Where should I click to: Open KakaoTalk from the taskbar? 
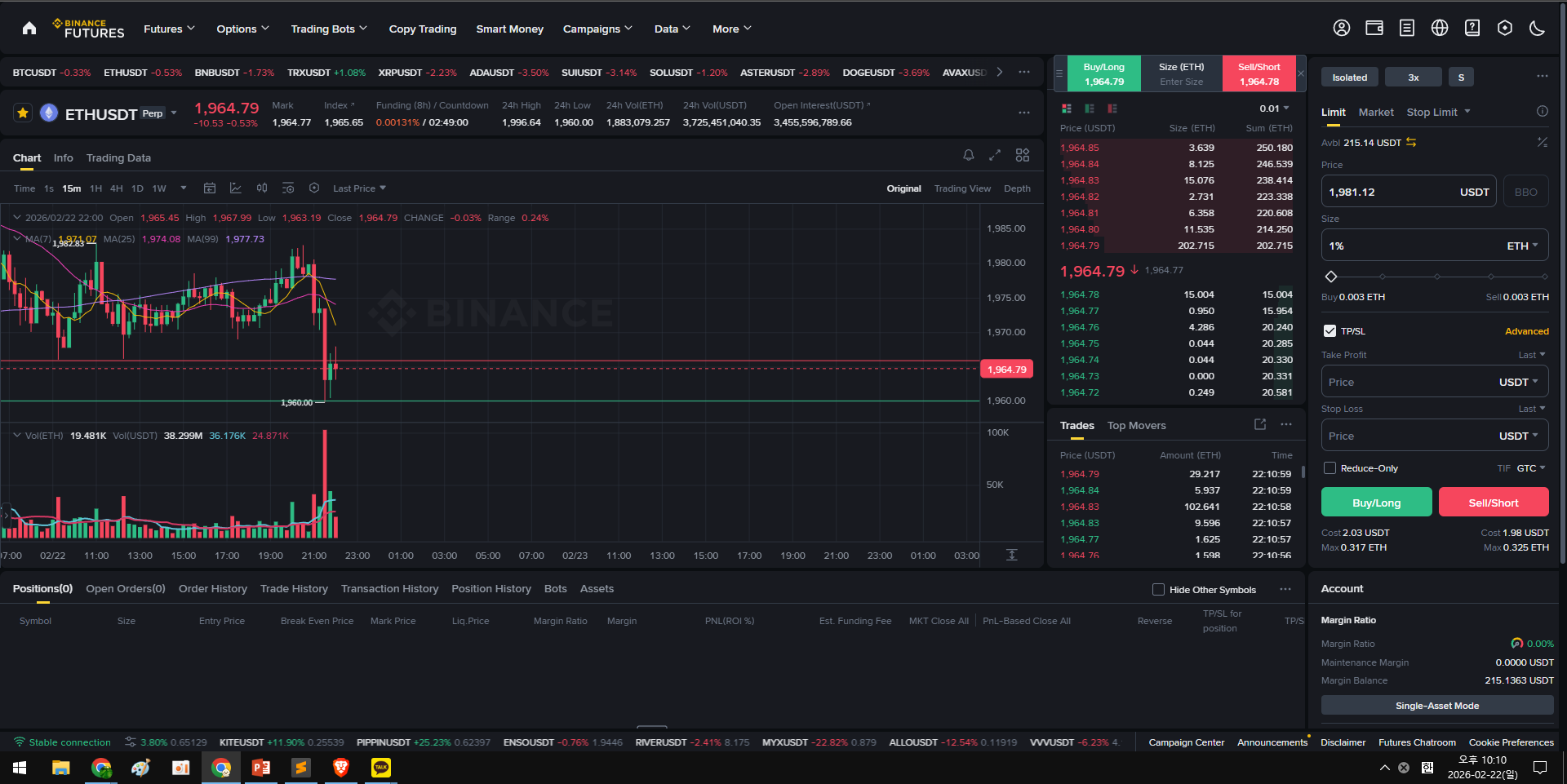point(381,767)
